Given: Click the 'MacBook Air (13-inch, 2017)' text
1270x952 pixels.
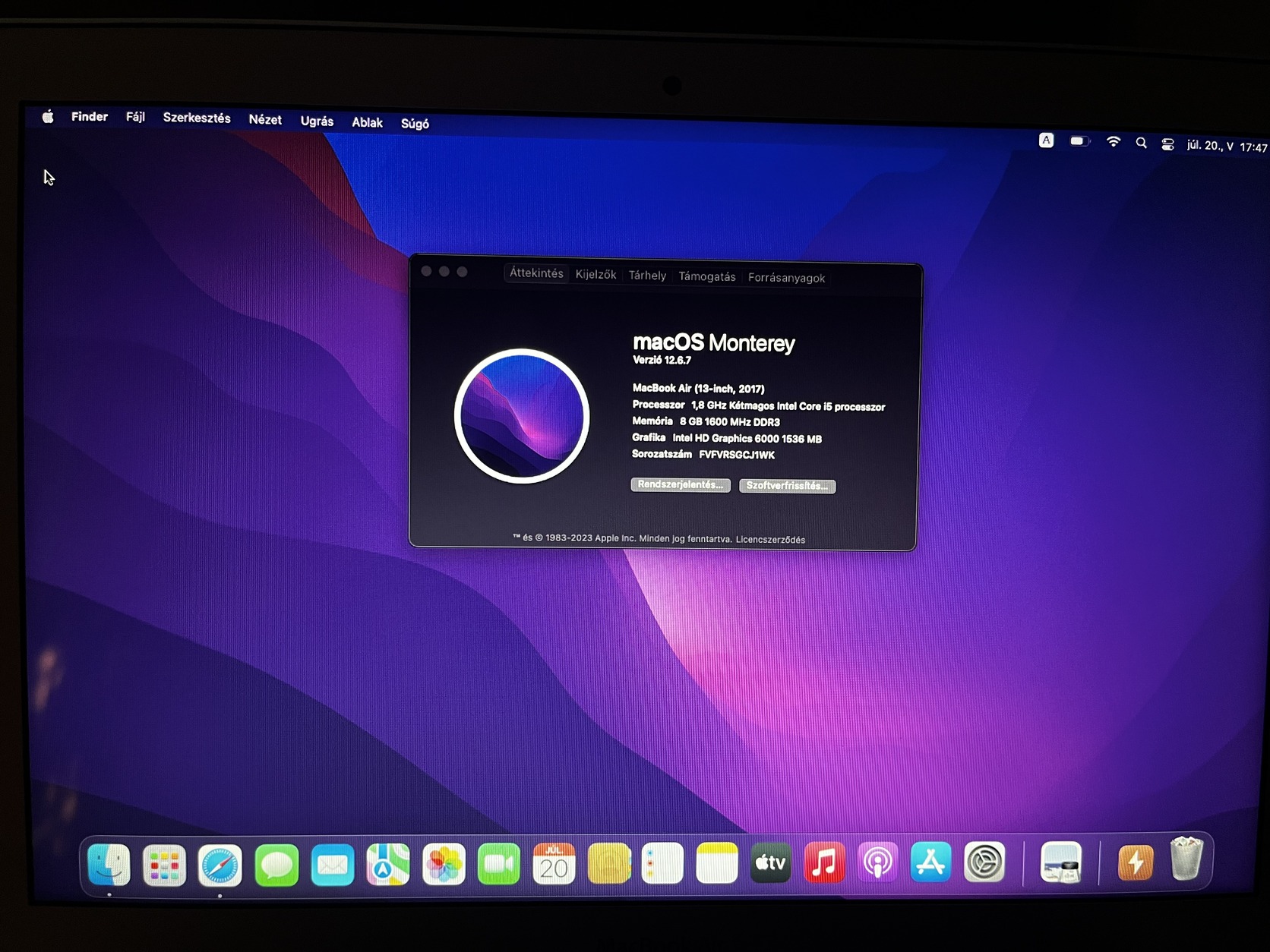Looking at the screenshot, I should pyautogui.click(x=698, y=389).
